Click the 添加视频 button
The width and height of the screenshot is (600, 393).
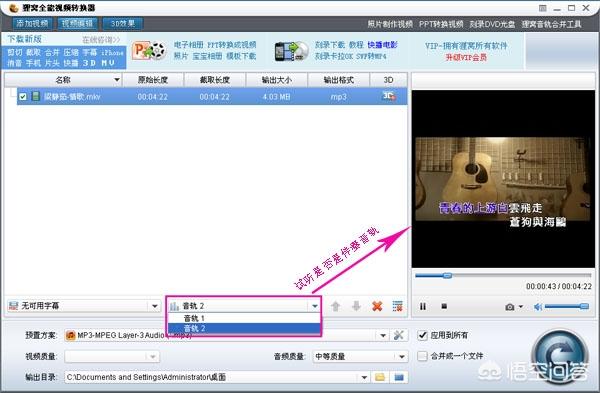pos(32,23)
